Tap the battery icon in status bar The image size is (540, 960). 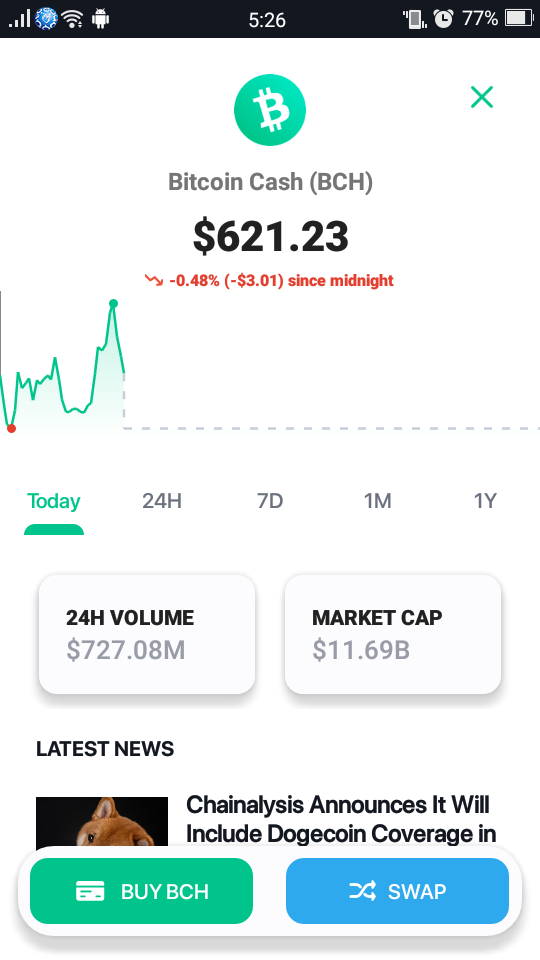point(519,19)
